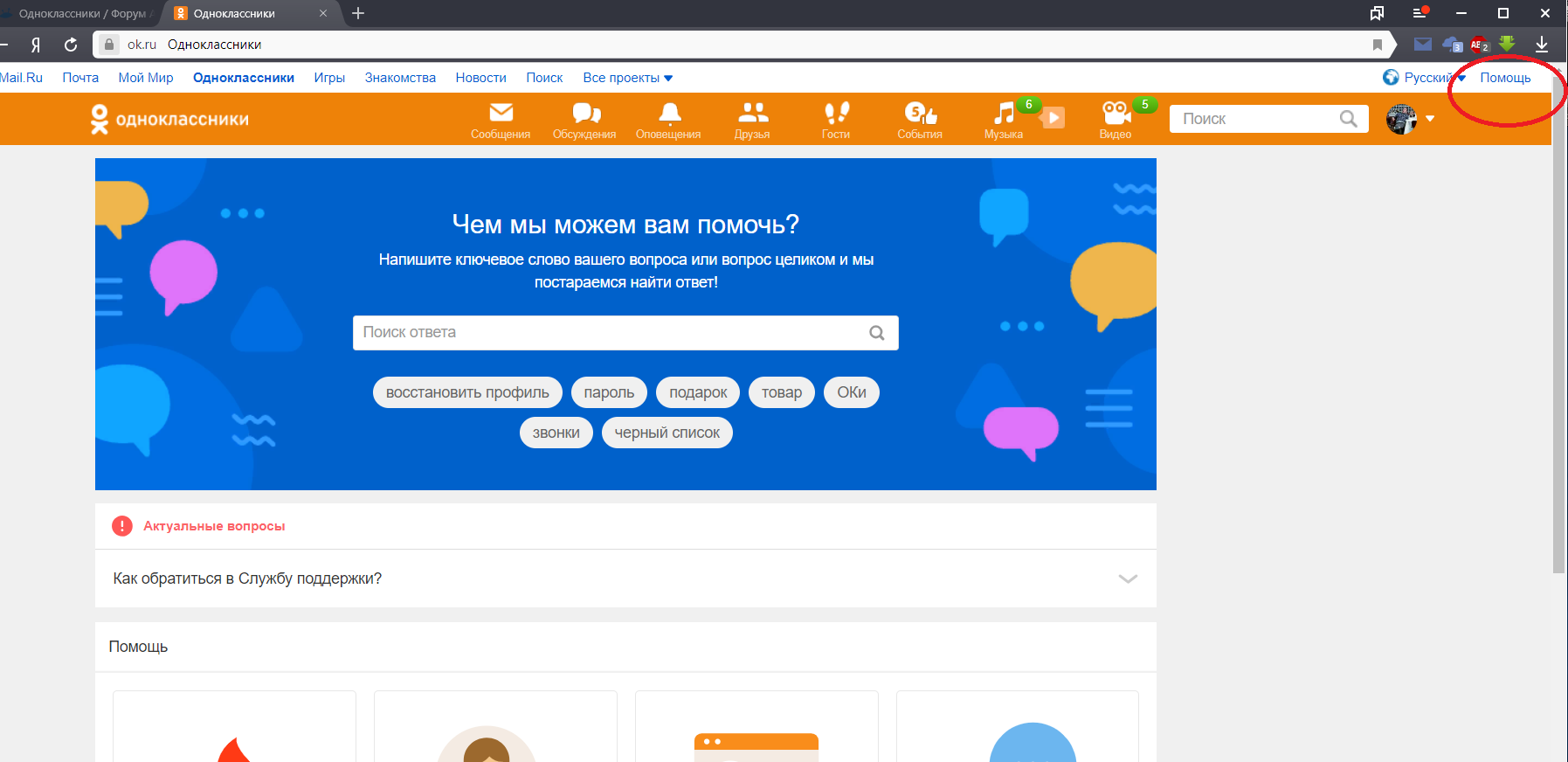Viewport: 1568px width, 762px height.
Task: Select the товар tag
Action: click(x=782, y=392)
